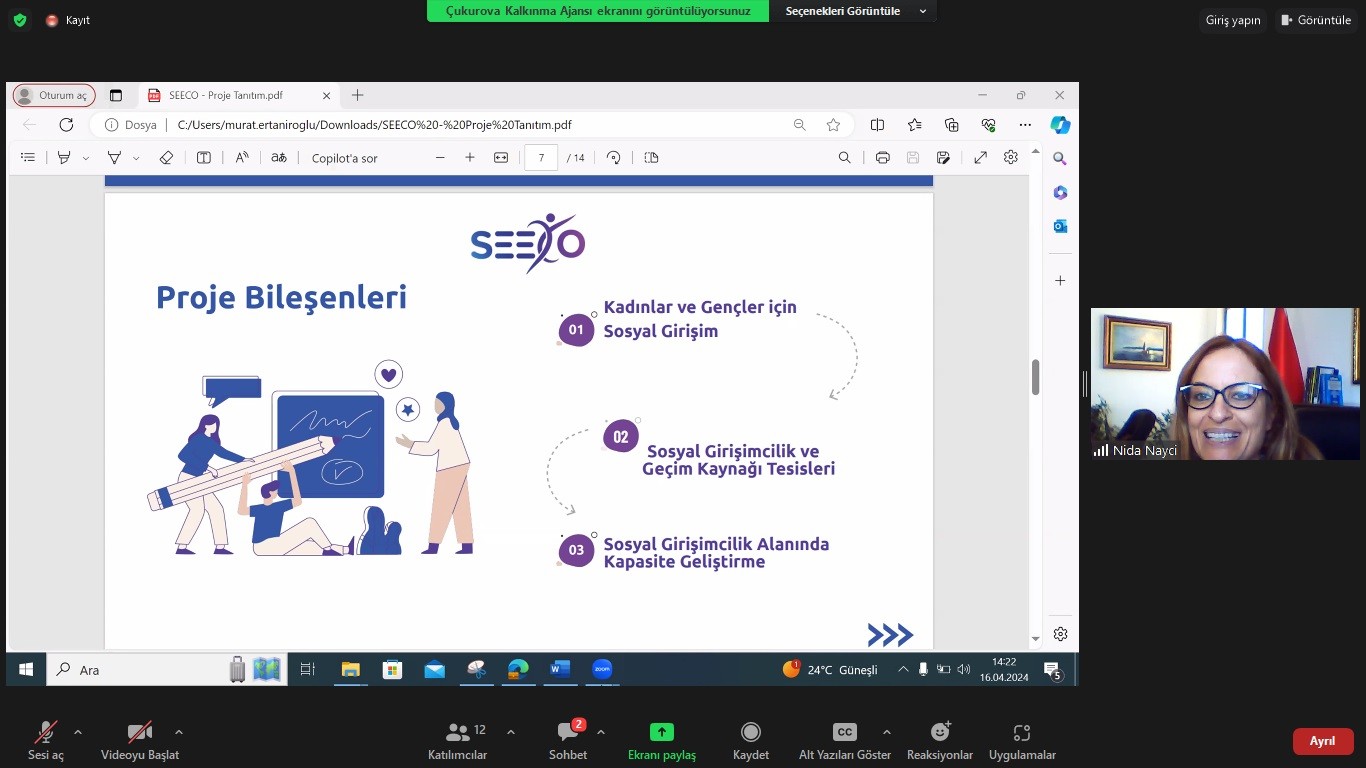Open Reaksiyonlar reactions menu
Image resolution: width=1366 pixels, height=768 pixels.
(940, 740)
